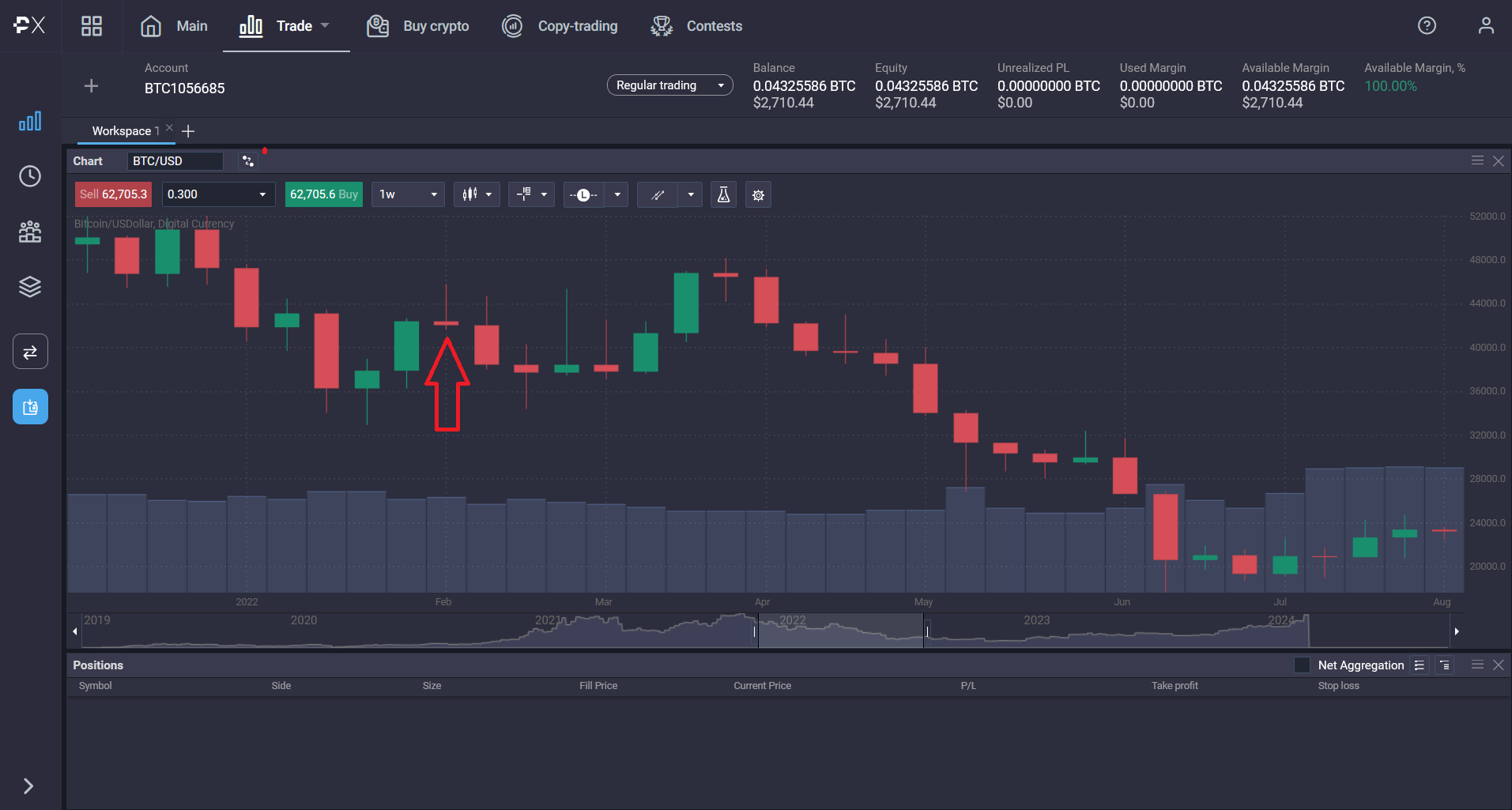
Task: Click the 62,705.6 Buy button
Action: point(324,194)
